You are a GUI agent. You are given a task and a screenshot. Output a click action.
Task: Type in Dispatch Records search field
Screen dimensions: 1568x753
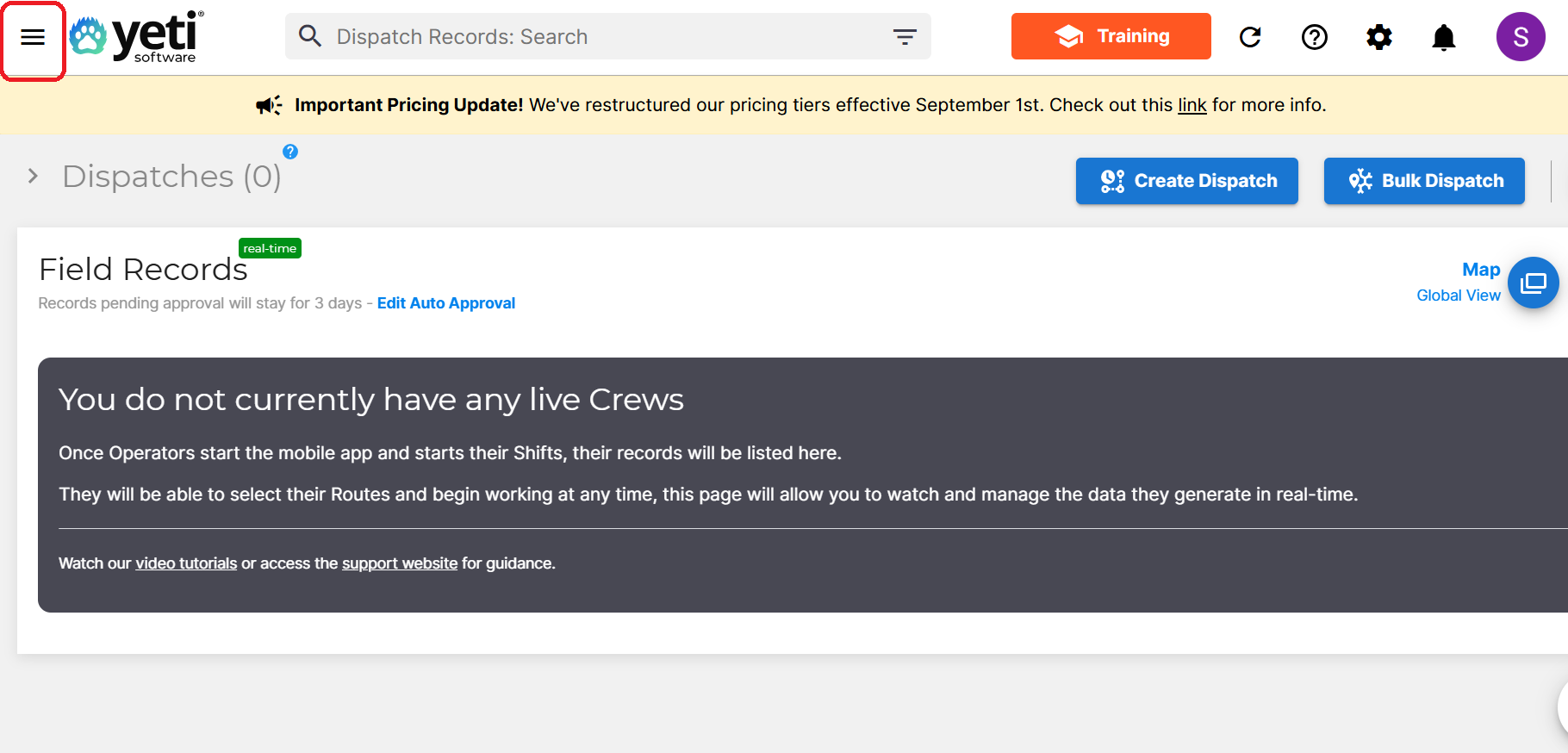tap(603, 36)
